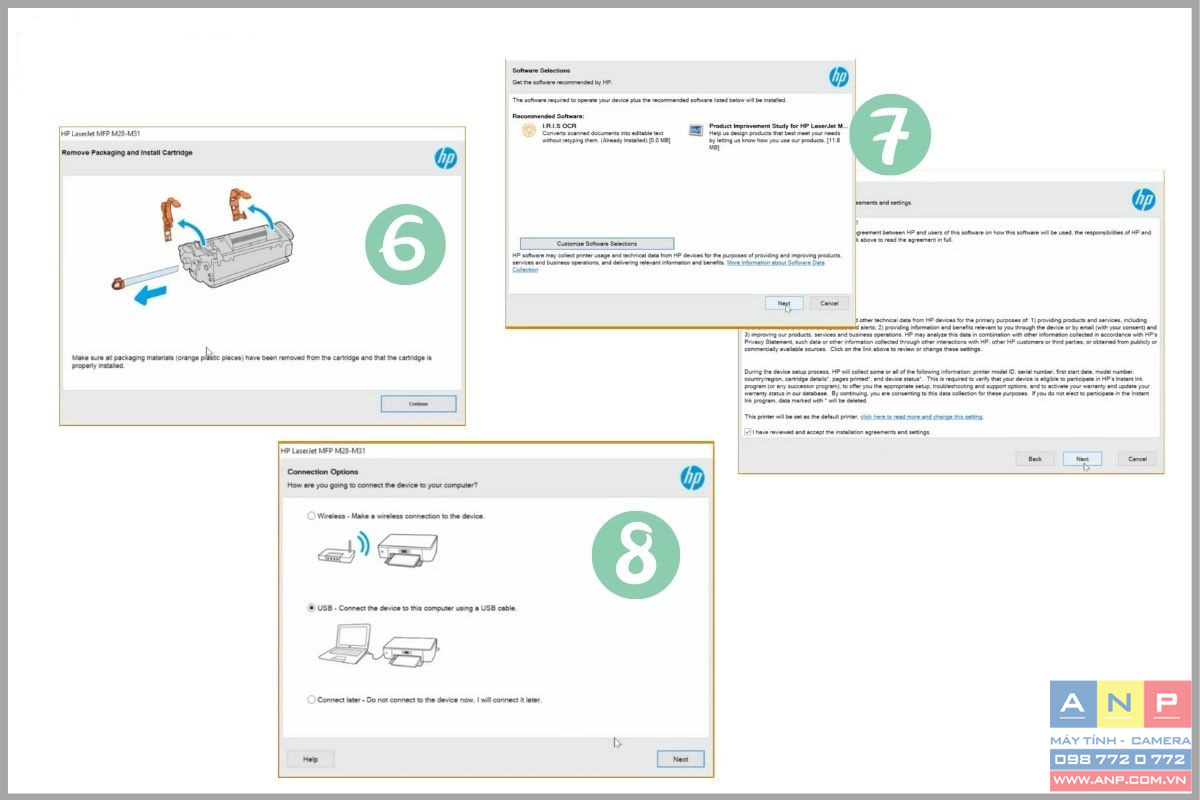Open Help in the Connection Options window
Screen dimensions: 1200x800
tap(310, 759)
